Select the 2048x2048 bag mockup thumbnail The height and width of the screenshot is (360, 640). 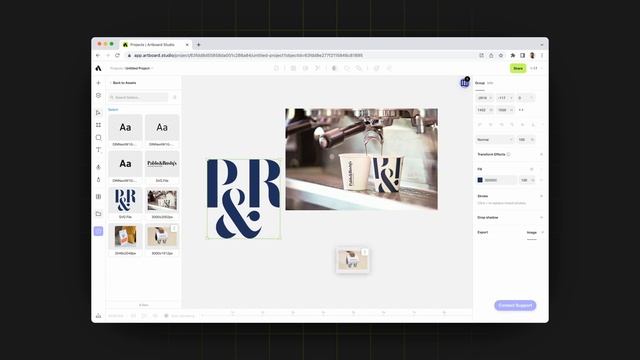[x=125, y=236]
